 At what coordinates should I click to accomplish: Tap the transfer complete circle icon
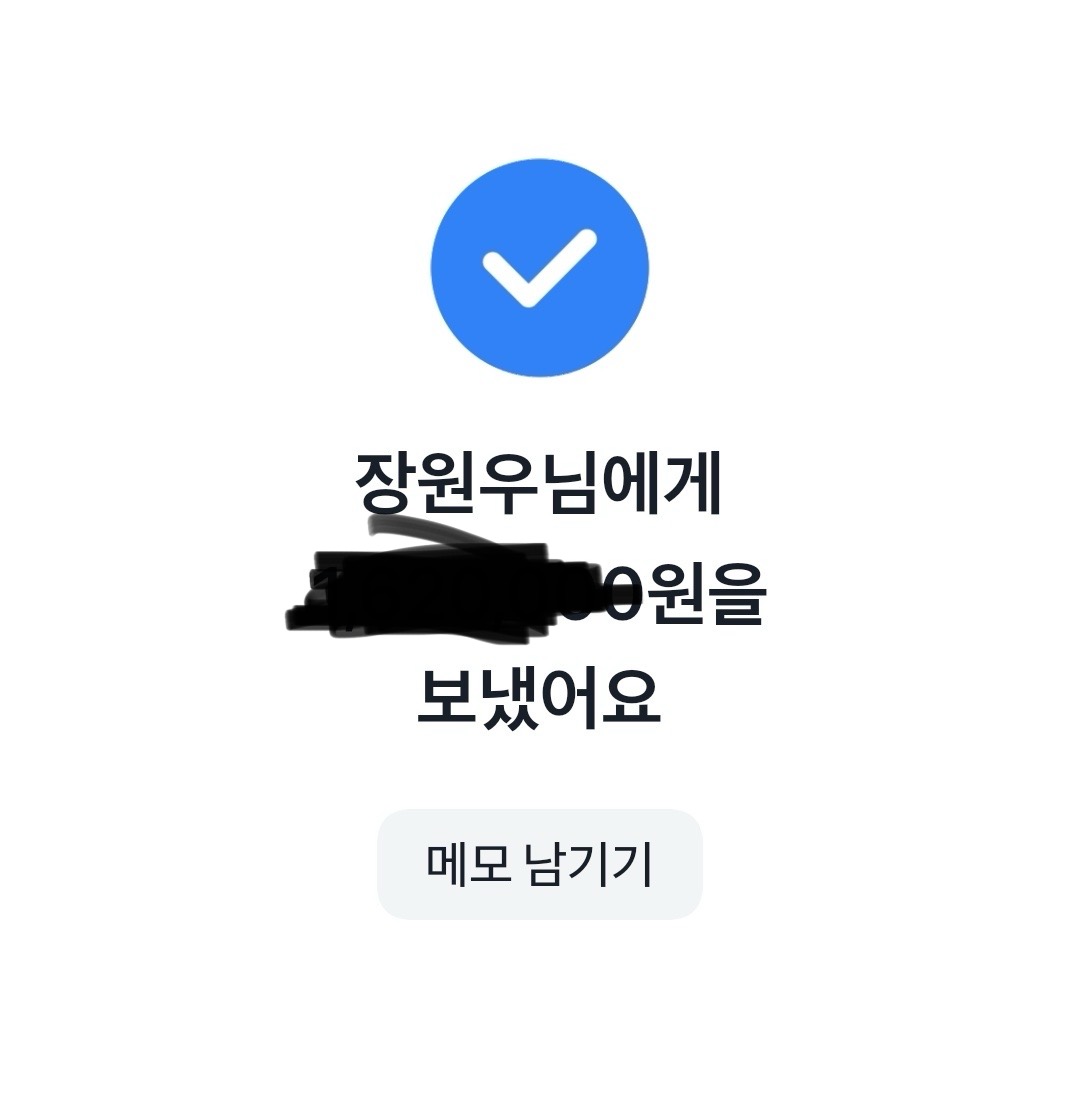[x=540, y=268]
